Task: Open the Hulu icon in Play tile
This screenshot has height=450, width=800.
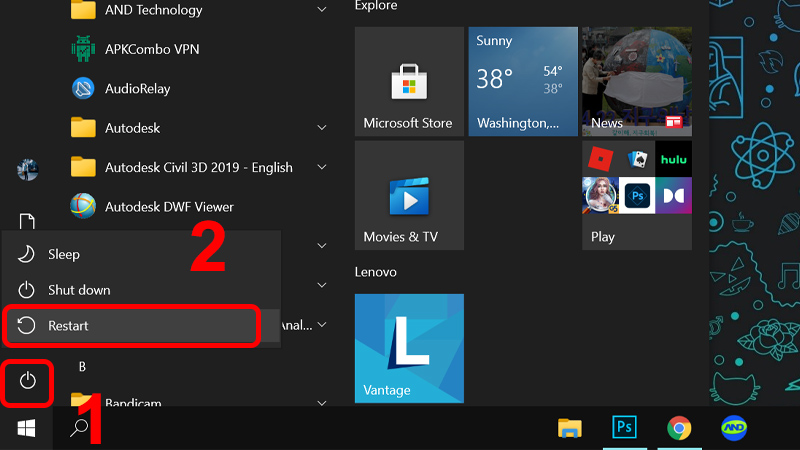Action: 673,159
